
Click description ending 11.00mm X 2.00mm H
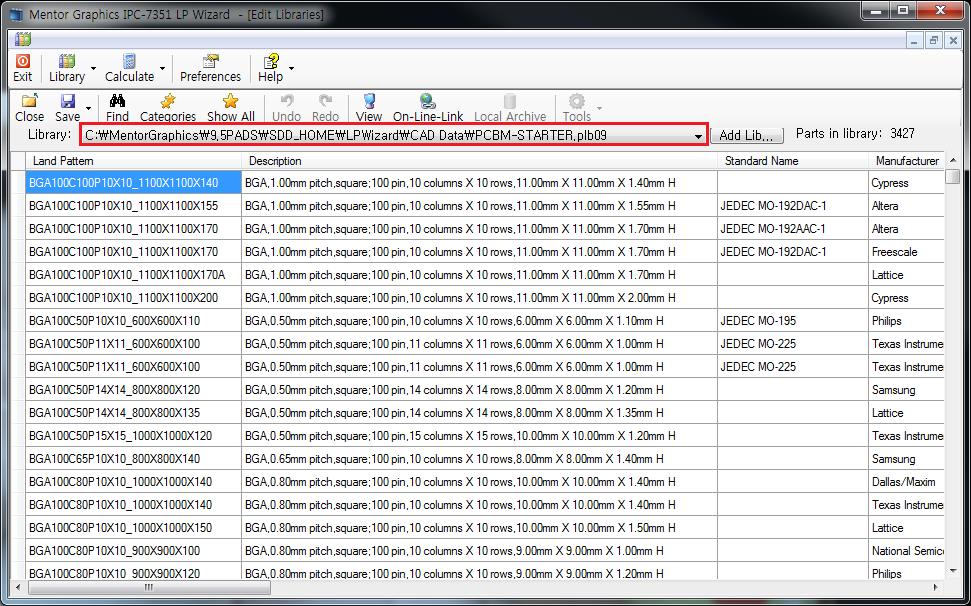(479, 298)
